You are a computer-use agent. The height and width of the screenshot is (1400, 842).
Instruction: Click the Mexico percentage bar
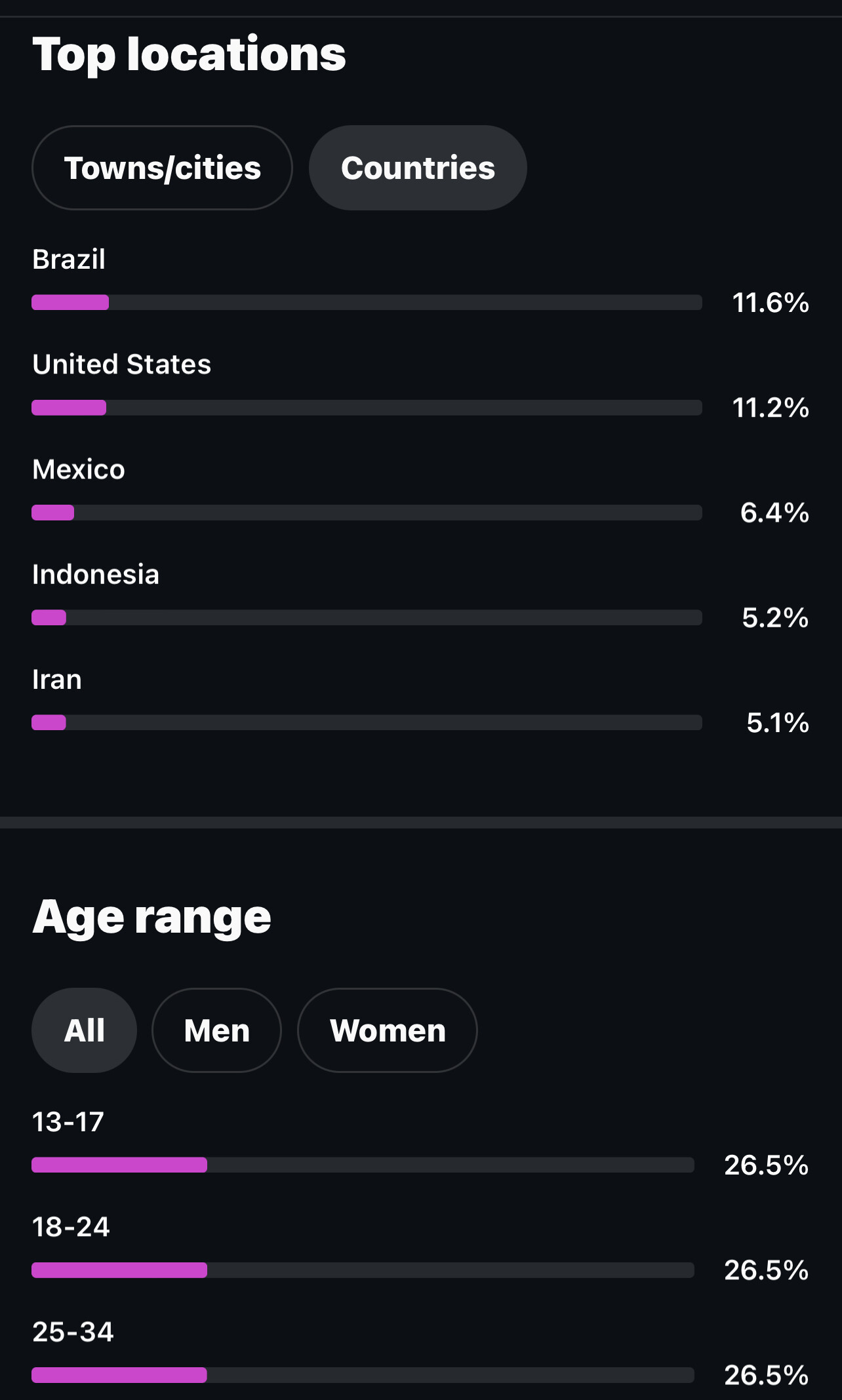coord(367,513)
